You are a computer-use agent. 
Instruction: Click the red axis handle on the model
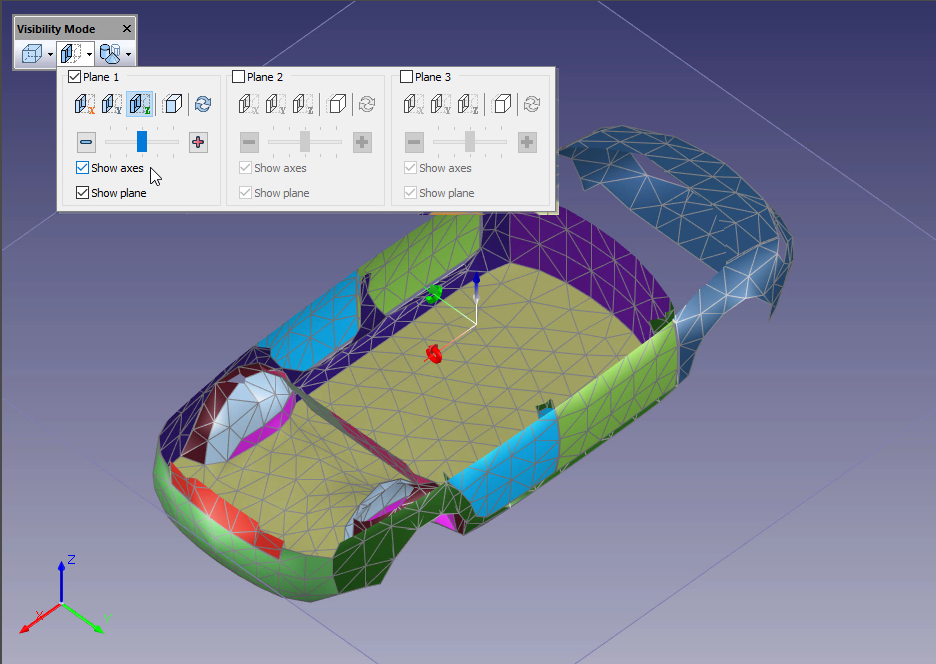pyautogui.click(x=434, y=354)
